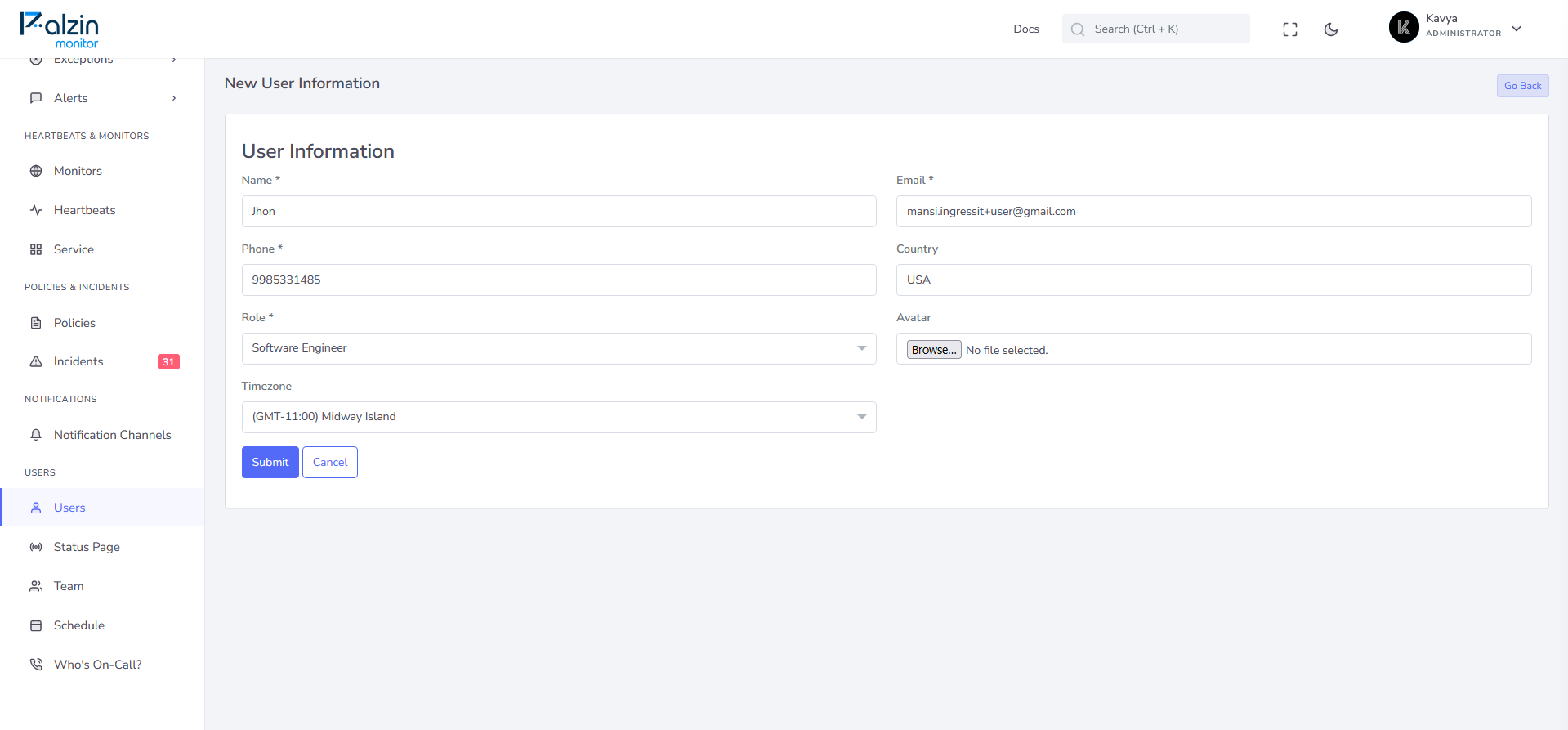The width and height of the screenshot is (1568, 730).
Task: Click the Incidents 31 count badge
Action: click(x=168, y=361)
